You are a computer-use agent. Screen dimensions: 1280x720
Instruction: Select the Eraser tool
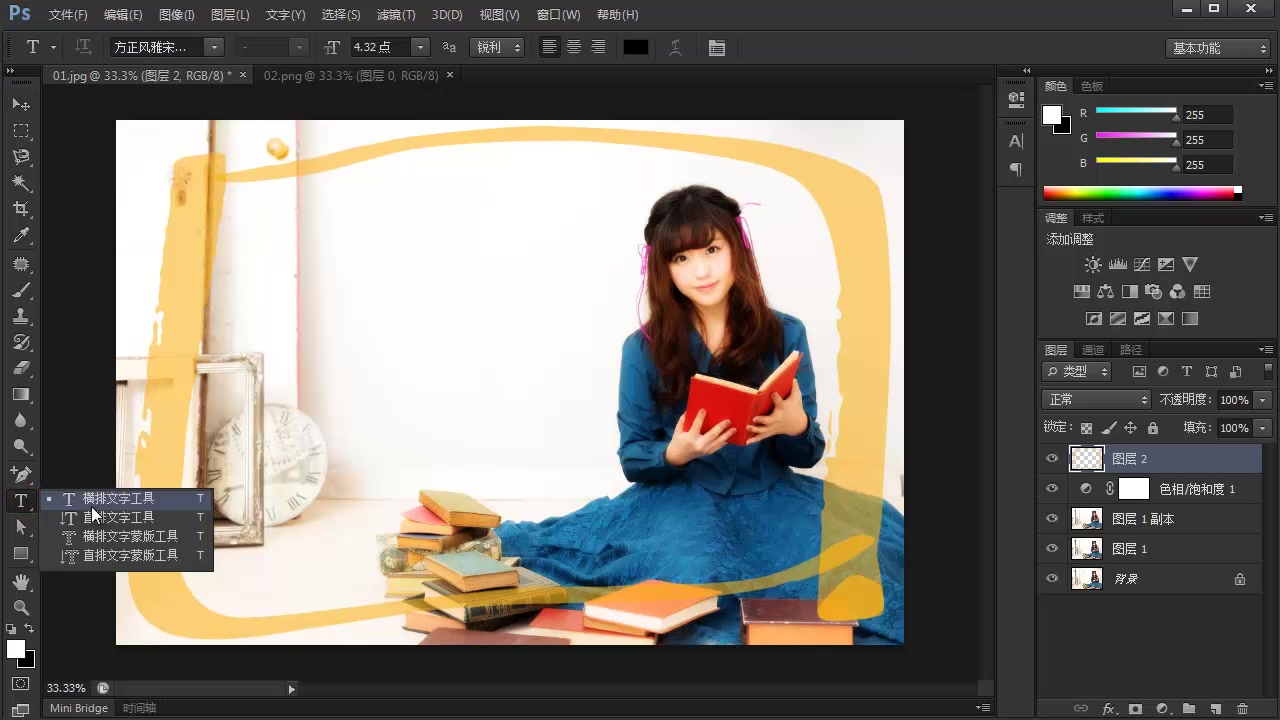pos(20,368)
